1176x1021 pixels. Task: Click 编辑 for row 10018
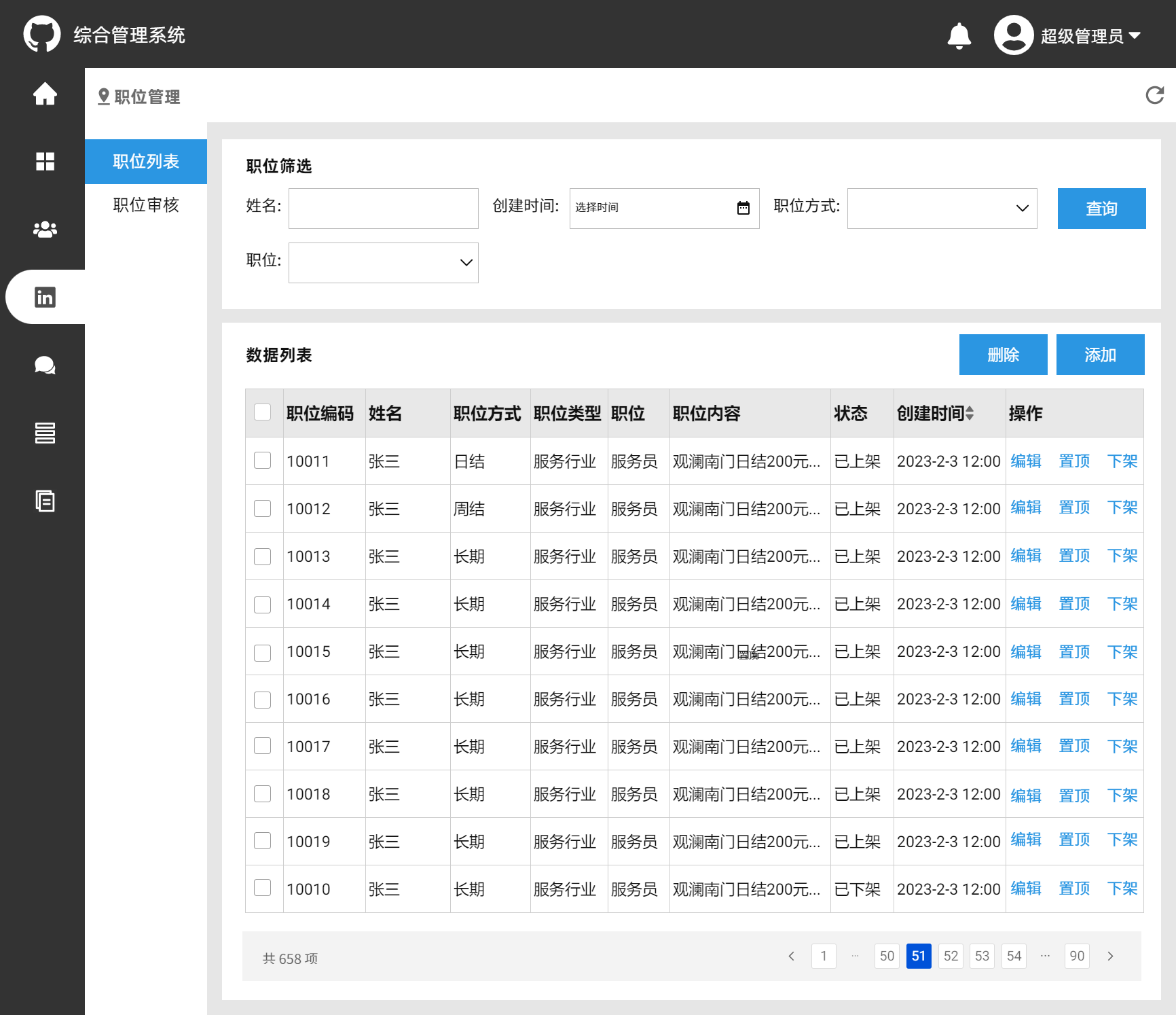1026,795
